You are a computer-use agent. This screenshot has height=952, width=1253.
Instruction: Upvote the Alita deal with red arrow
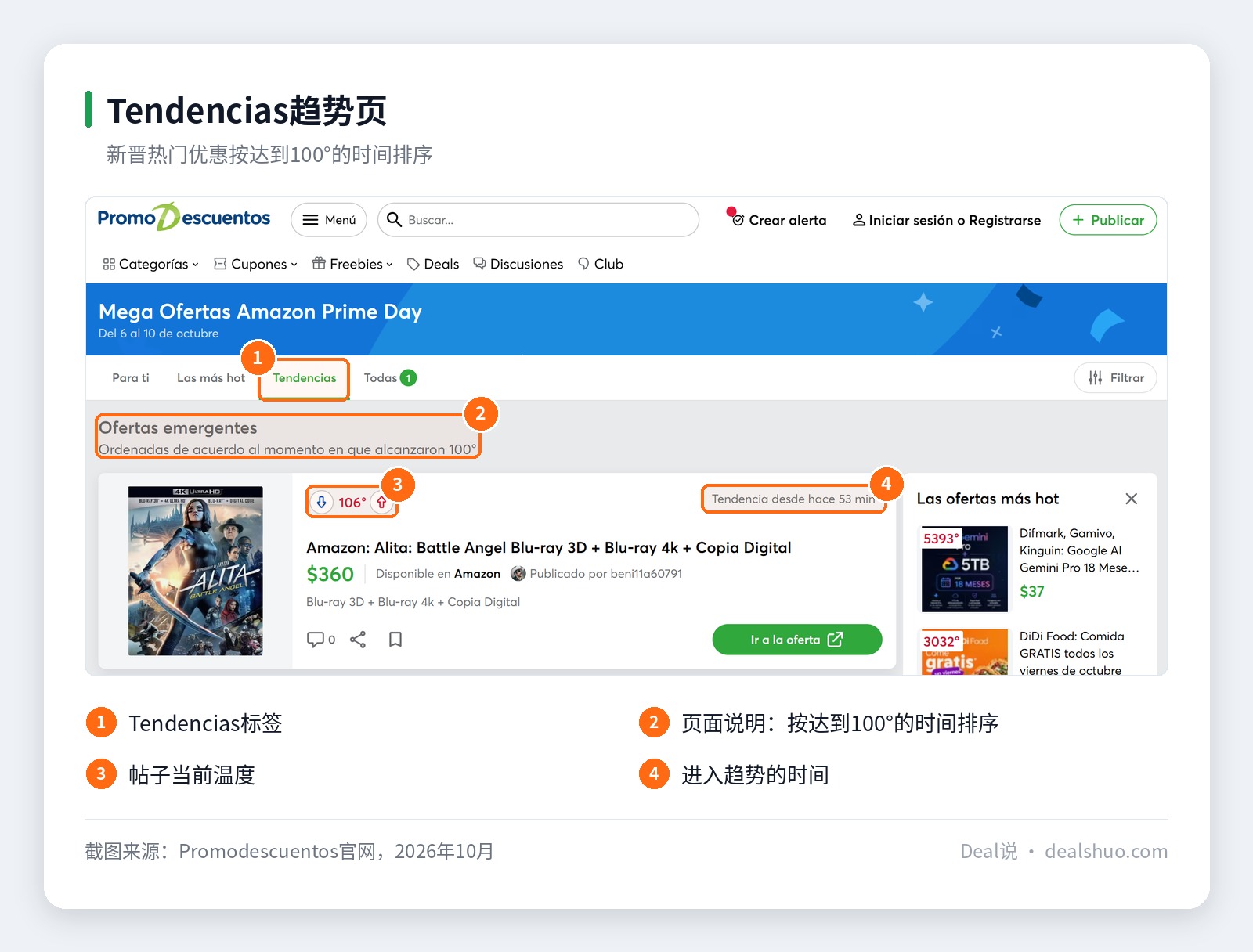pyautogui.click(x=381, y=502)
